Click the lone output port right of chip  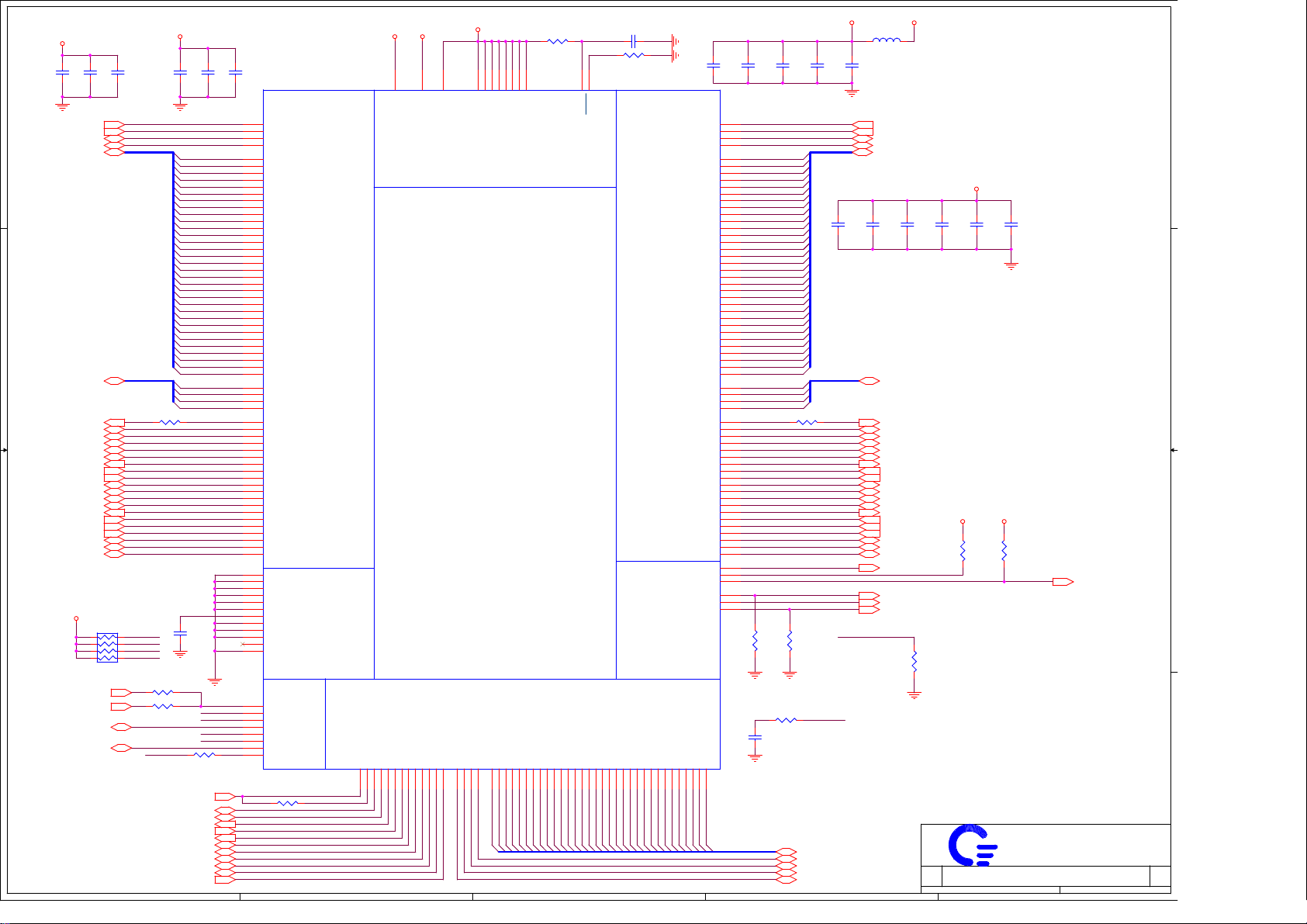click(1063, 582)
